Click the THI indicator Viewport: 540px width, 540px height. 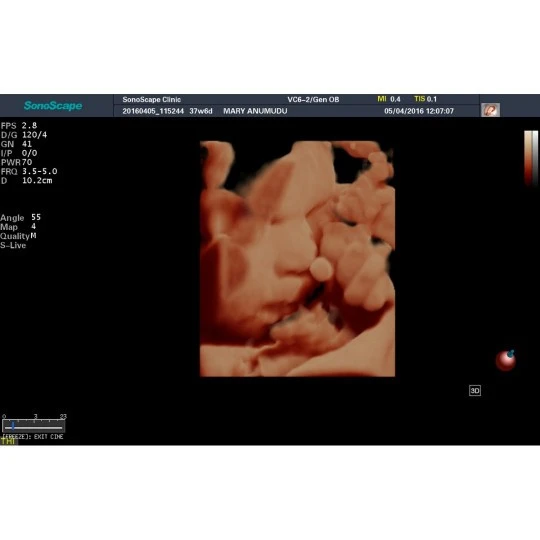pyautogui.click(x=8, y=441)
